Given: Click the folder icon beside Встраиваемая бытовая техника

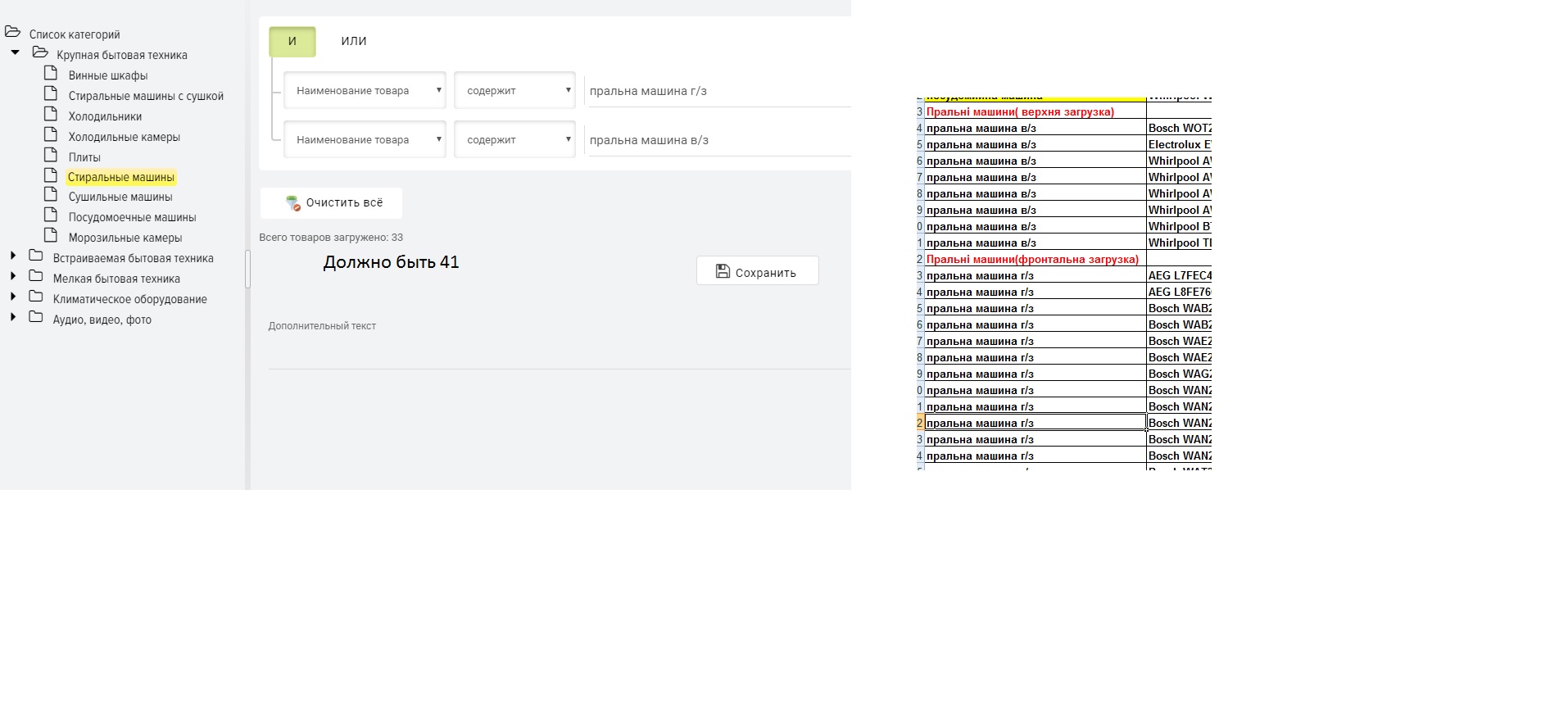Looking at the screenshot, I should coord(36,256).
